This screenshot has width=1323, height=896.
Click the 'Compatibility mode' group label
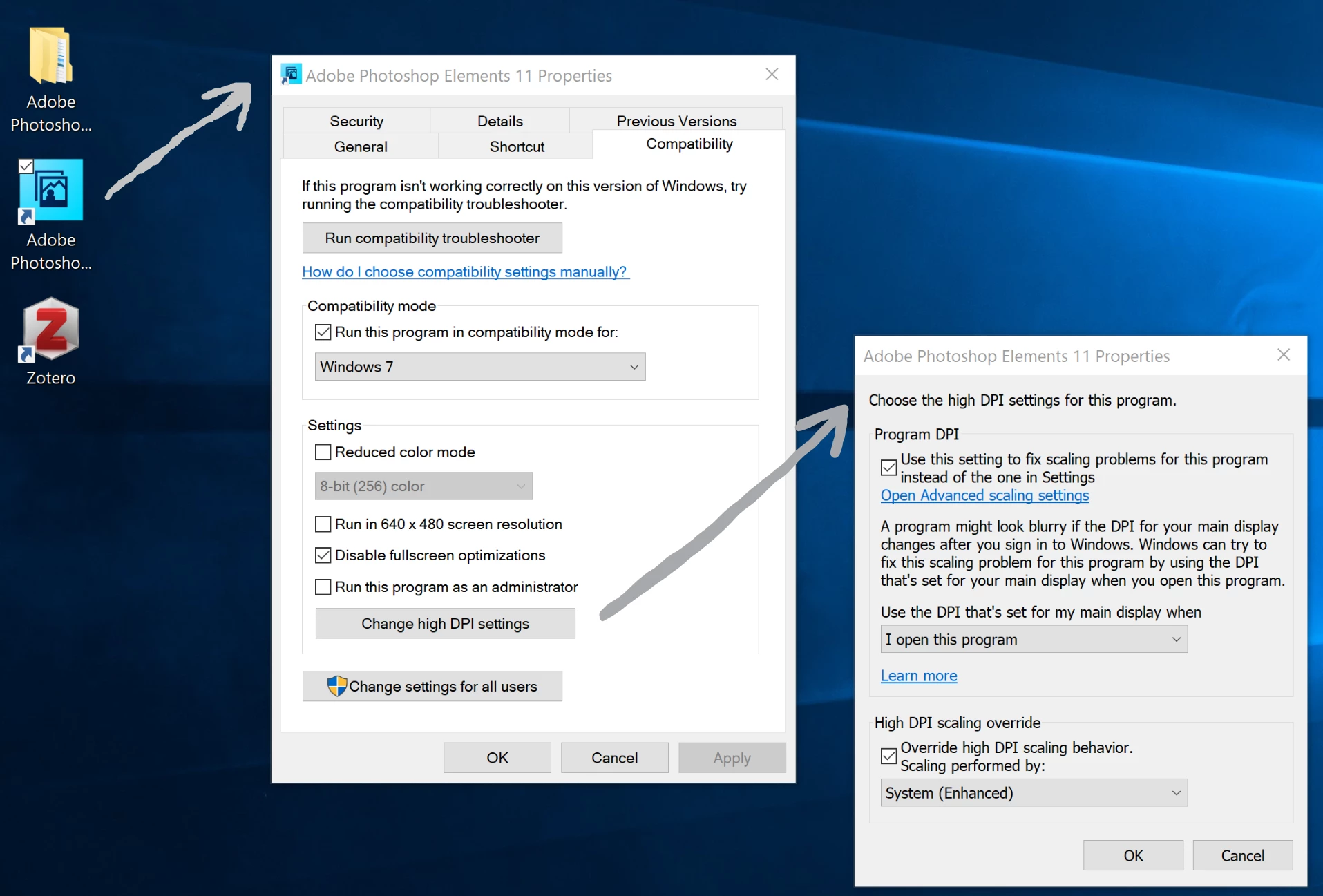pyautogui.click(x=372, y=306)
